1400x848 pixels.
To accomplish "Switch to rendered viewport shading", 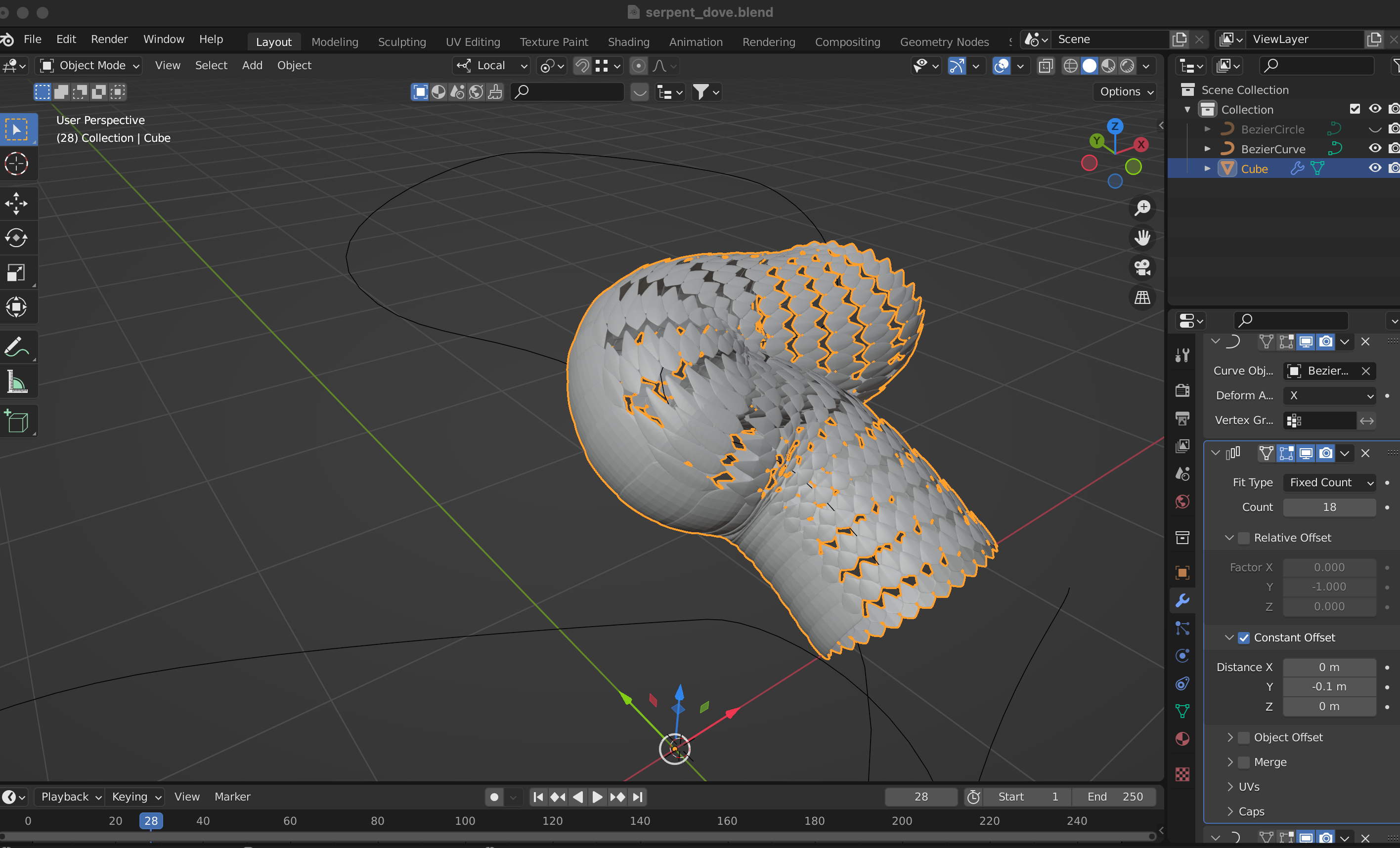I will (1127, 66).
